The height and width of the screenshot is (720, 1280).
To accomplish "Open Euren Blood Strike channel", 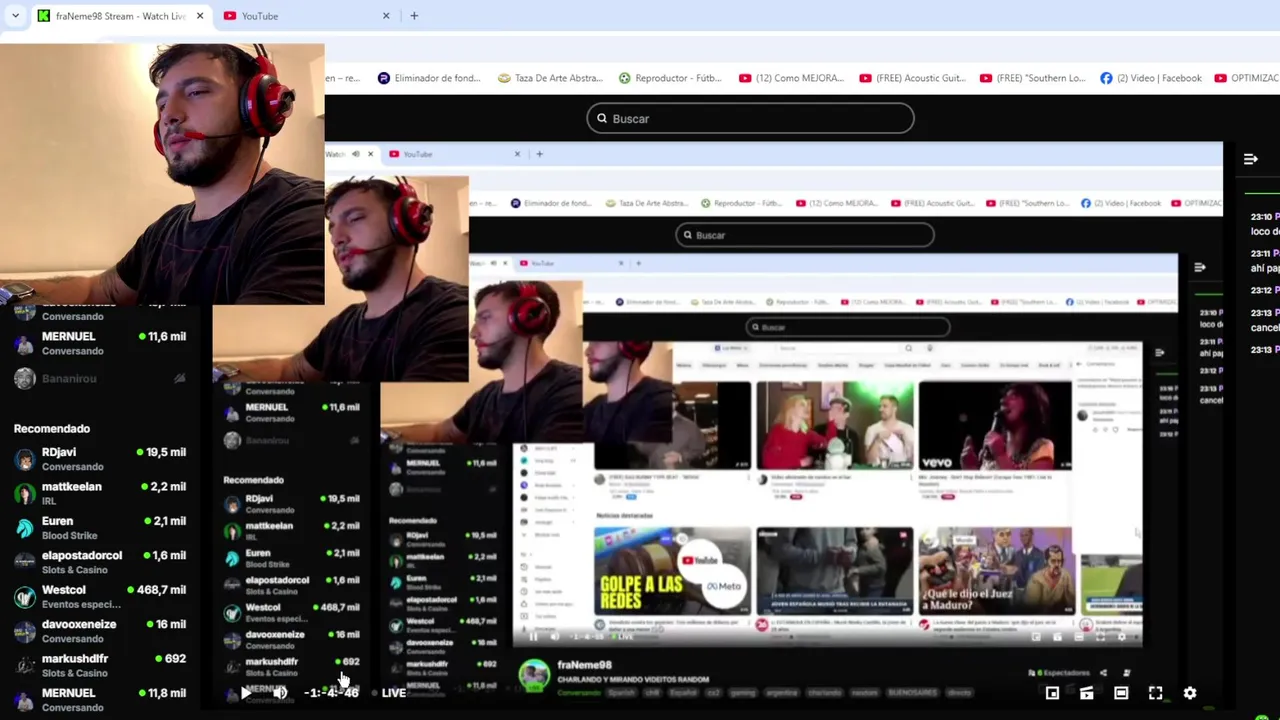I will [100, 528].
